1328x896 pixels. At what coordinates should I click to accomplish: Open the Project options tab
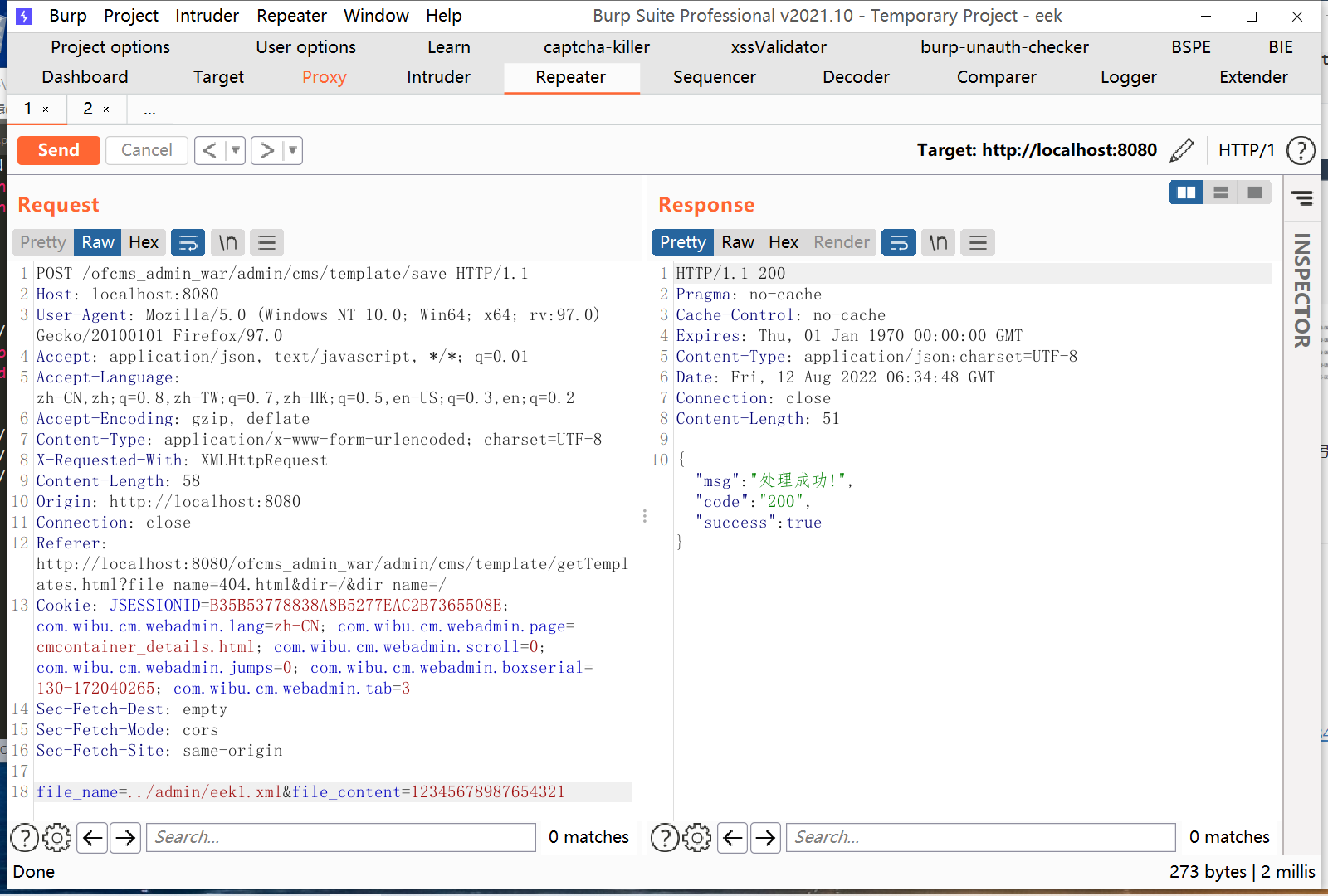pos(110,47)
